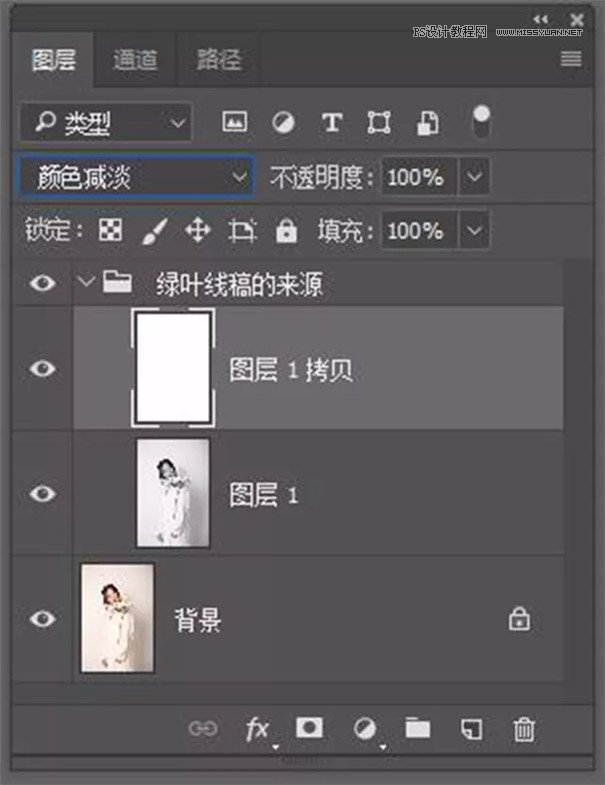
Task: Click the 填充 100% value field
Action: pyautogui.click(x=419, y=231)
